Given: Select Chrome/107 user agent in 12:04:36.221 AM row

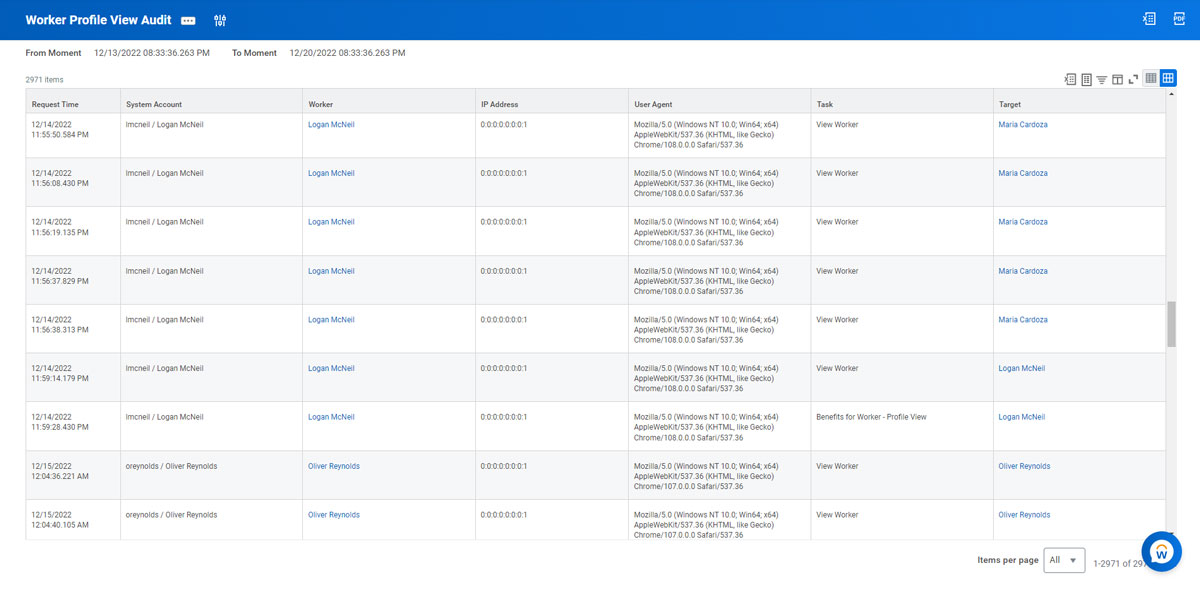Looking at the screenshot, I should pyautogui.click(x=706, y=476).
